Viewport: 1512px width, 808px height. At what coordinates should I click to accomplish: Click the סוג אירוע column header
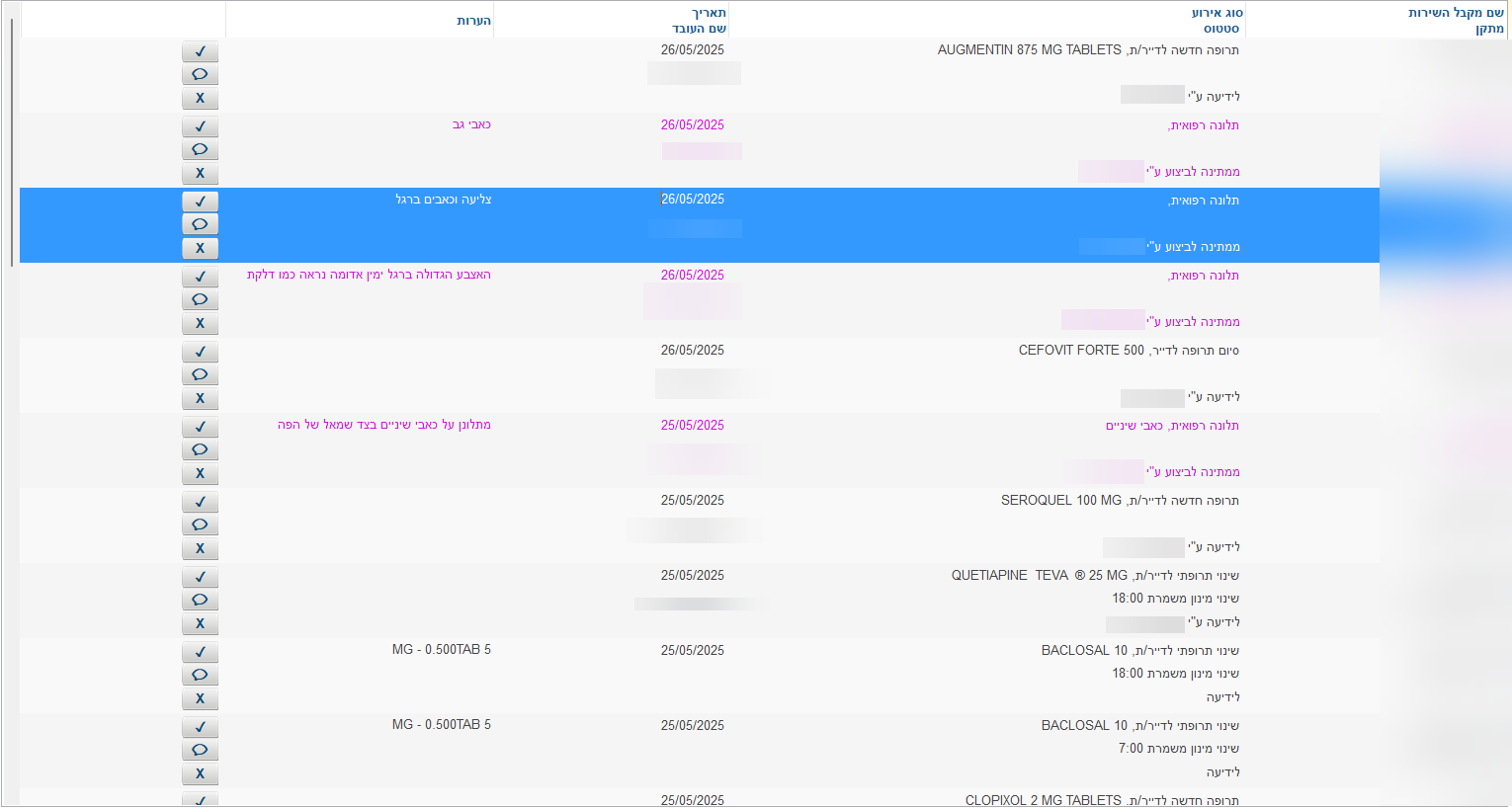pos(1217,13)
